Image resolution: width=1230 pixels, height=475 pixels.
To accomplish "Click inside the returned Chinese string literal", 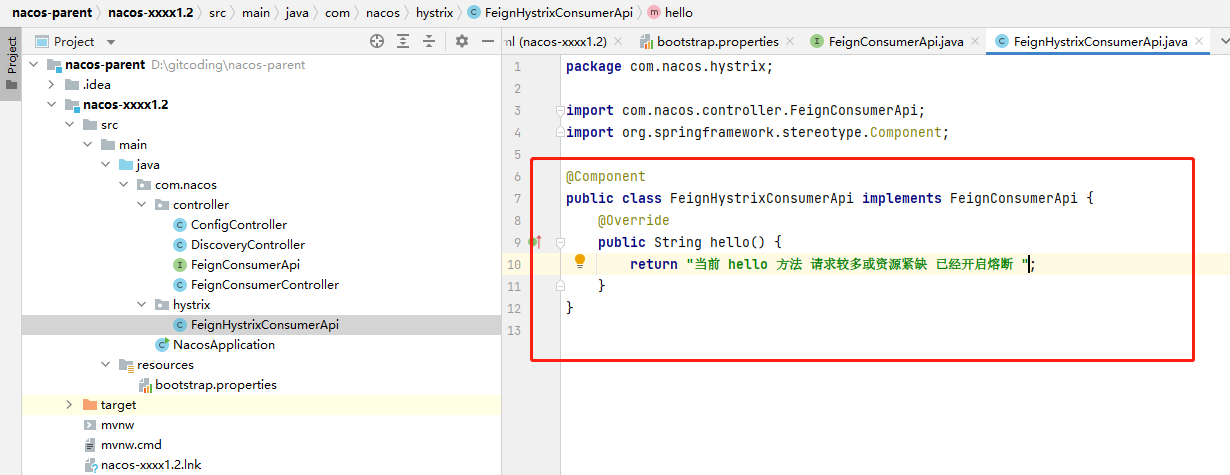I will (858, 264).
